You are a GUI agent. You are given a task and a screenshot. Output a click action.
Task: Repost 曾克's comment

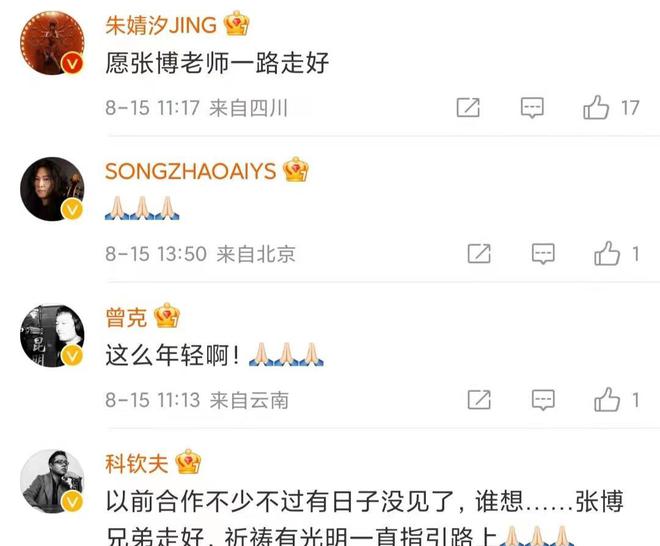tap(479, 400)
